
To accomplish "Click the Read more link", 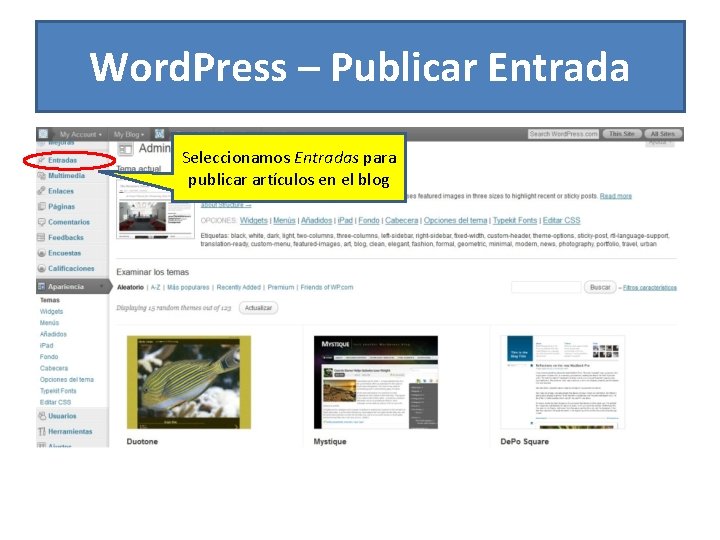I will [x=616, y=196].
